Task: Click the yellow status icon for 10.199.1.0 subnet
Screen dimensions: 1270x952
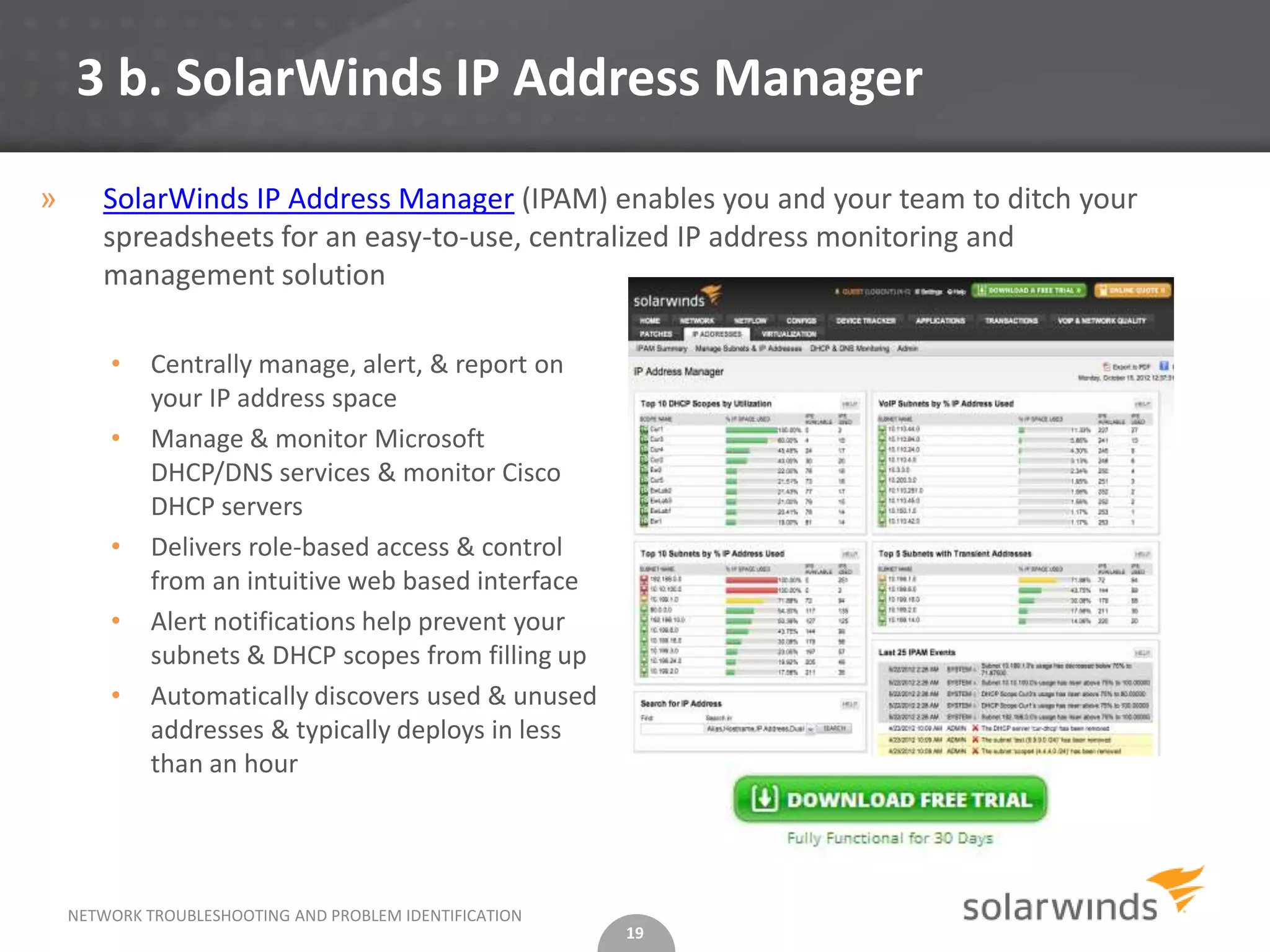Action: coord(644,600)
